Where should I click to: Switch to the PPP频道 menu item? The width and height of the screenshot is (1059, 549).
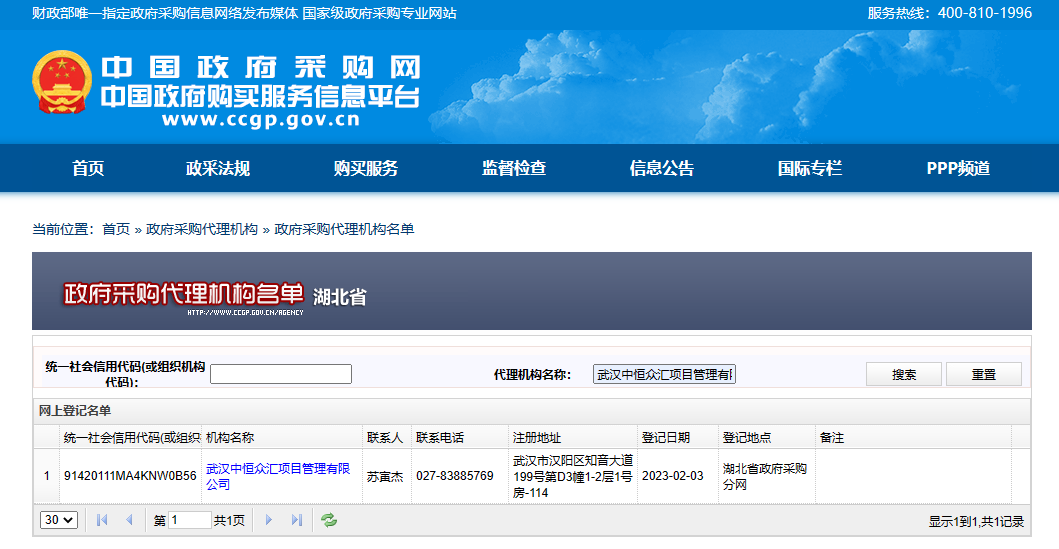(958, 168)
